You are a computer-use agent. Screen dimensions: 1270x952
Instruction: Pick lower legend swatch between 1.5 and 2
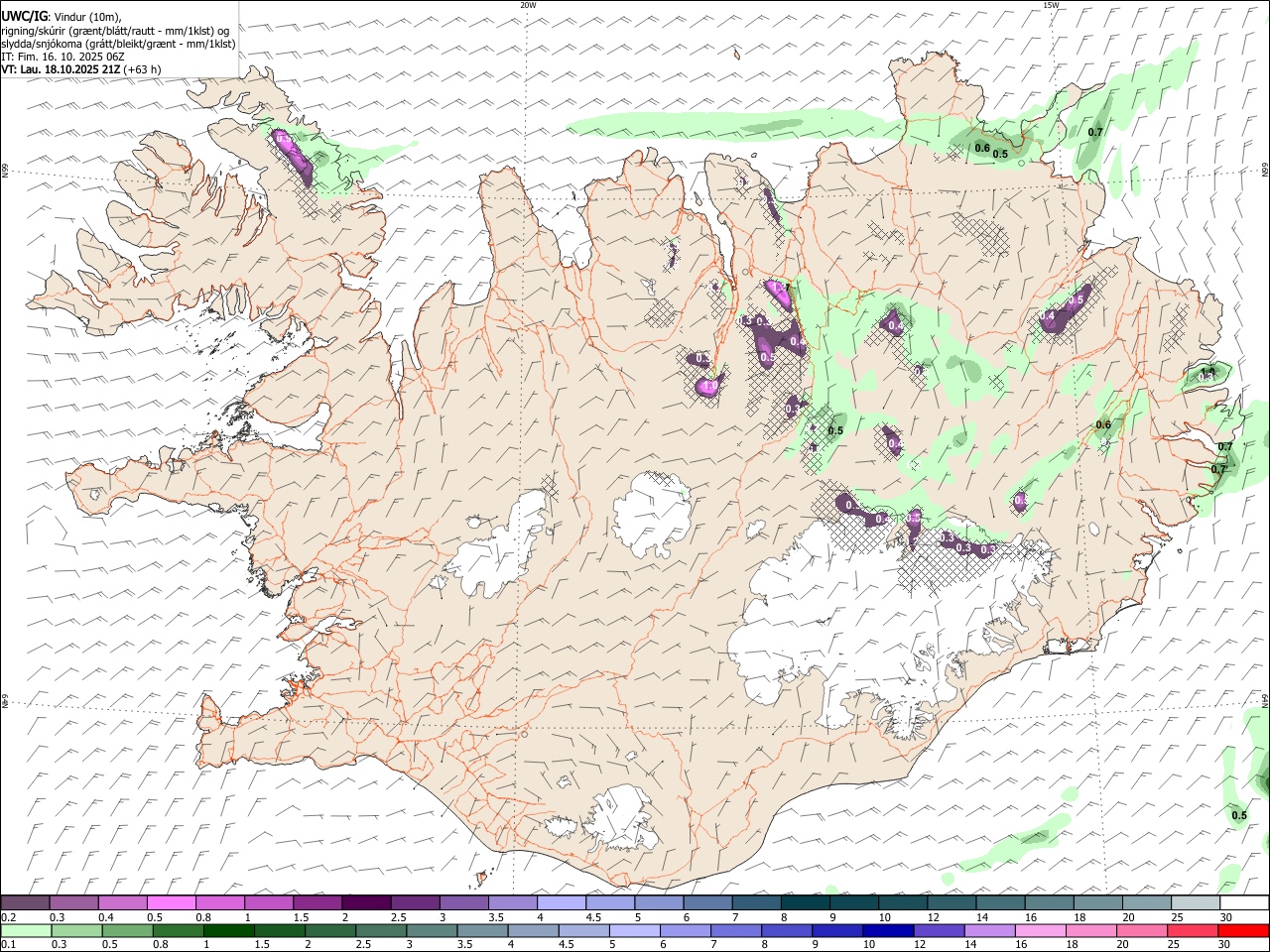279,930
